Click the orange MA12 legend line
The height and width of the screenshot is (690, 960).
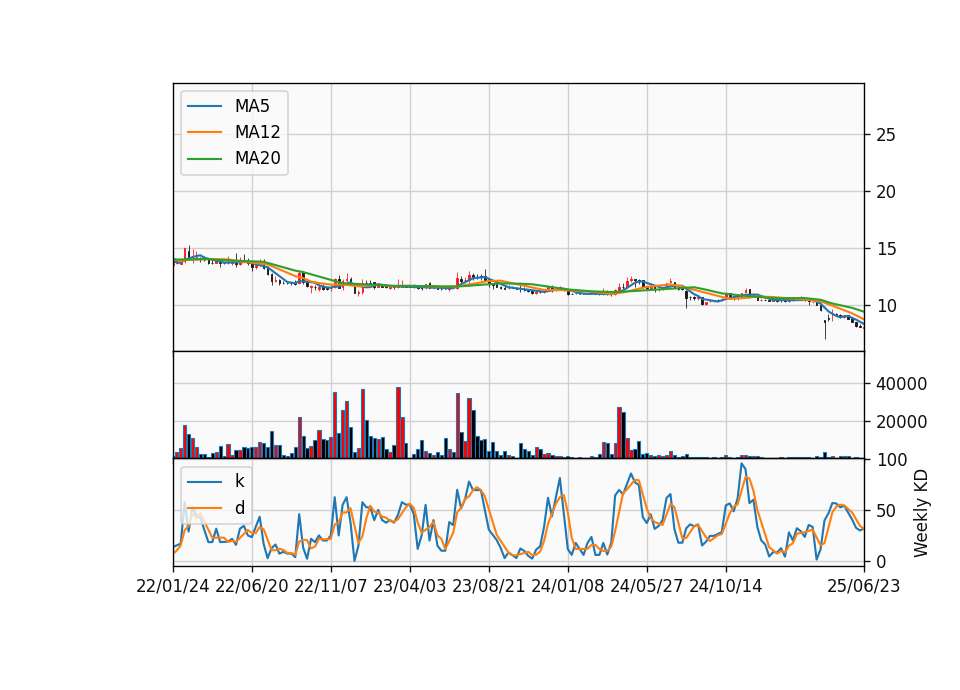pos(204,132)
